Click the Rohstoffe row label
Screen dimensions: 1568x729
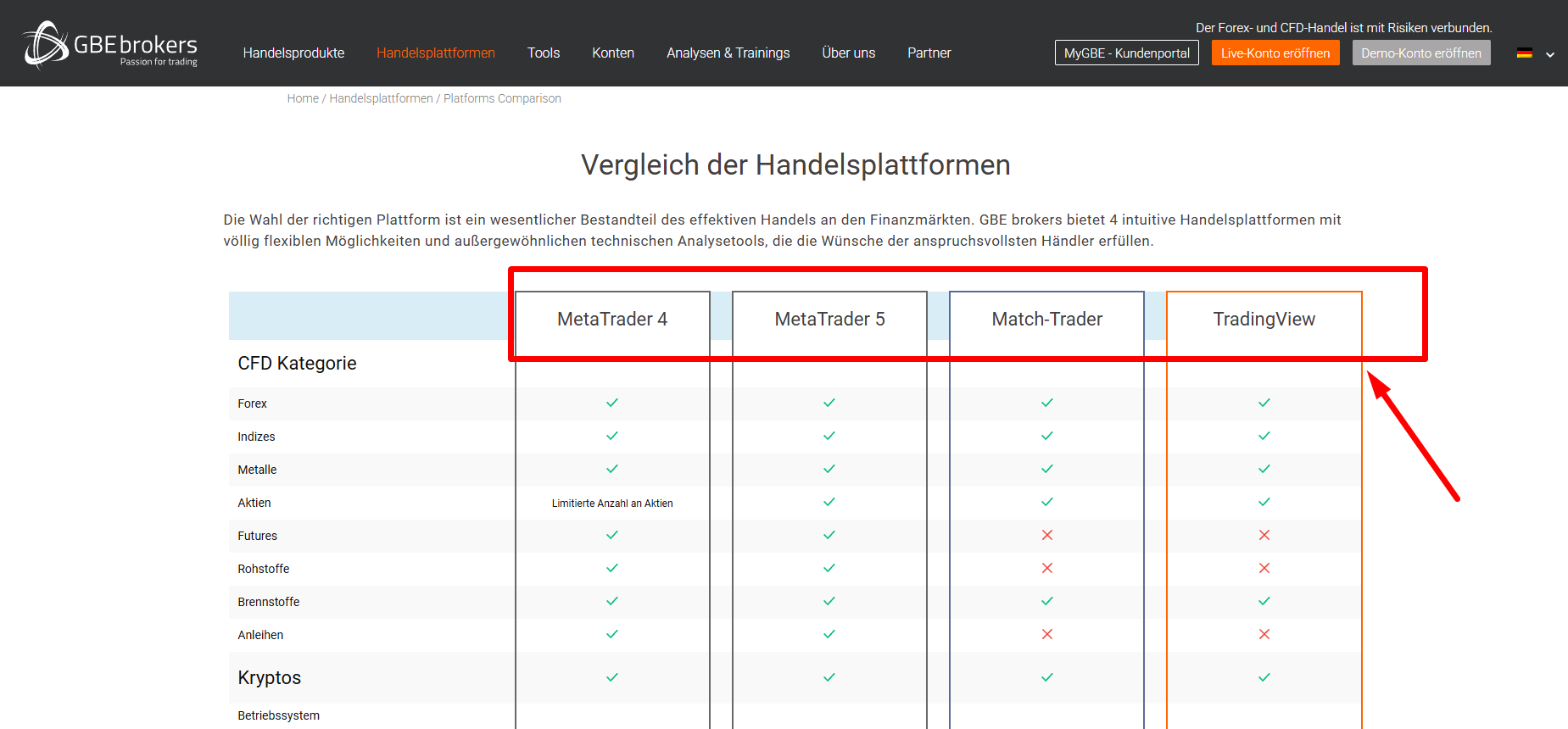pyautogui.click(x=263, y=569)
